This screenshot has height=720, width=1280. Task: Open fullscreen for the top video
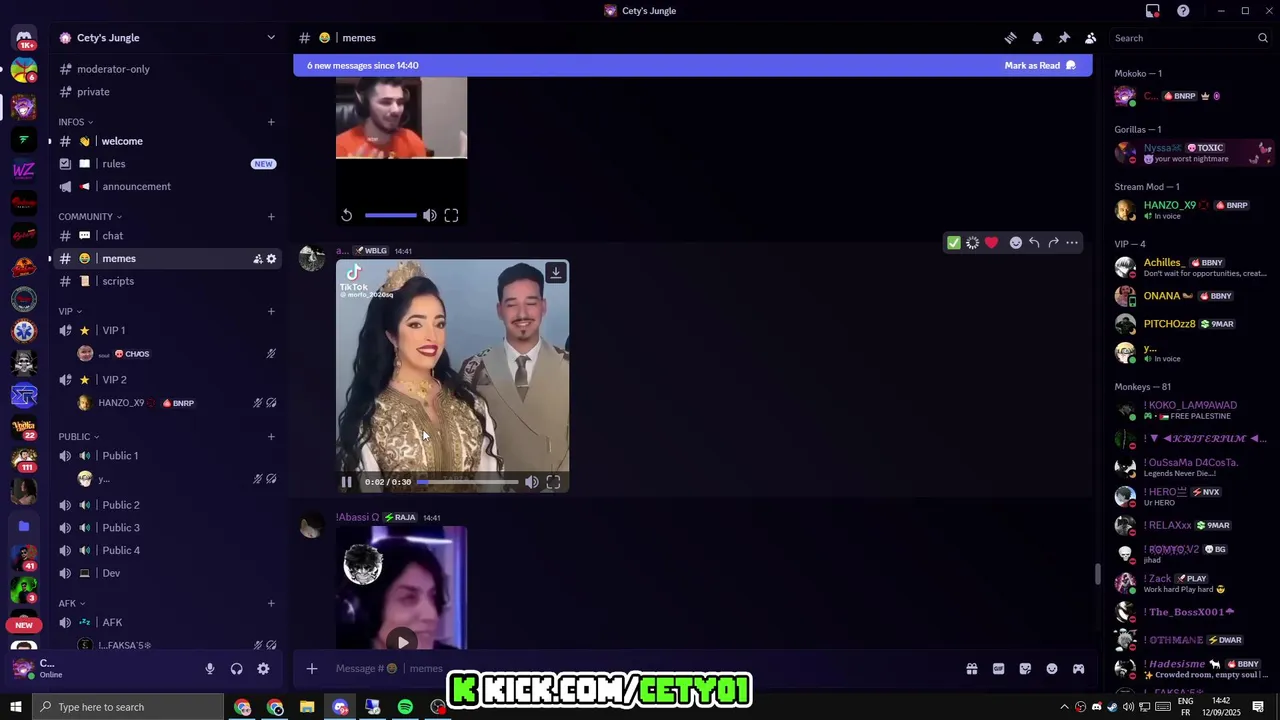pyautogui.click(x=451, y=215)
